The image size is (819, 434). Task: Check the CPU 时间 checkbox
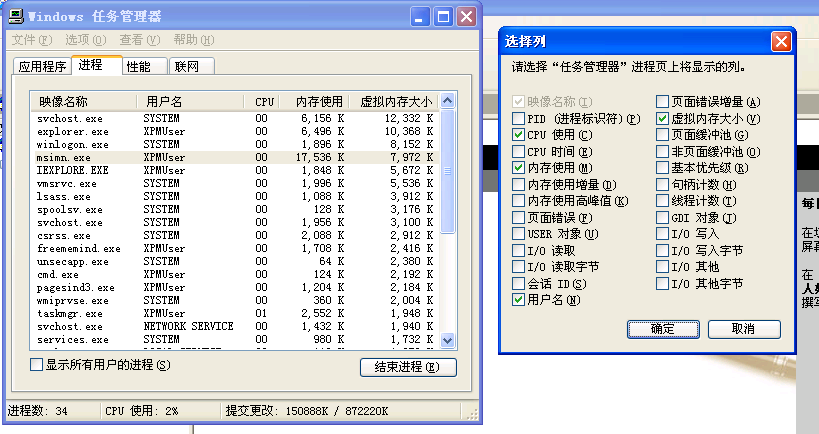coord(518,151)
